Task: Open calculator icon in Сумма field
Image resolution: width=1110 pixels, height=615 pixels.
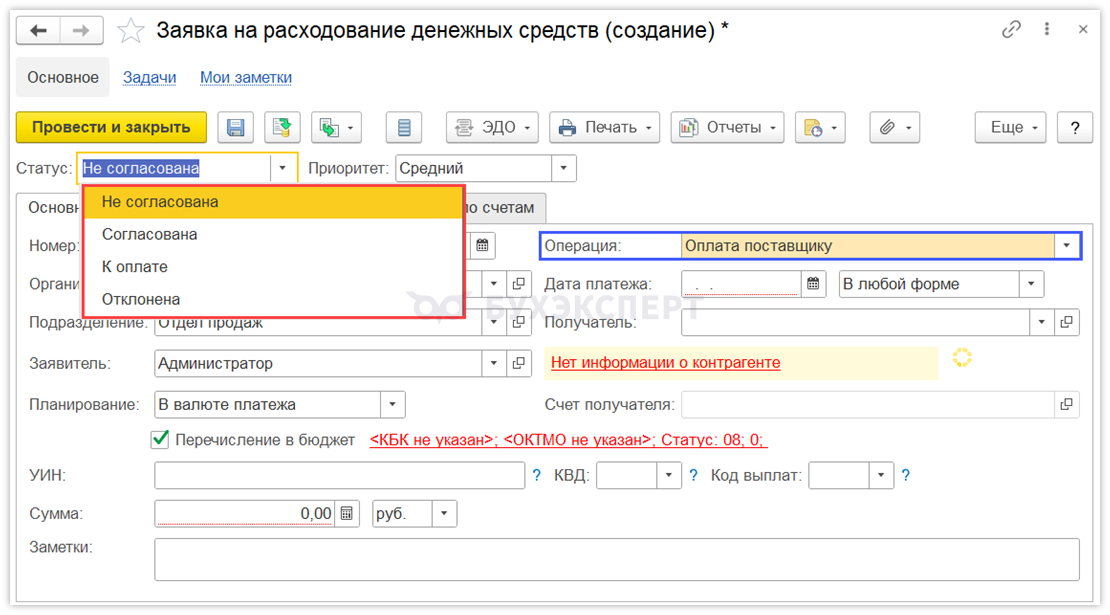Action: click(x=347, y=513)
